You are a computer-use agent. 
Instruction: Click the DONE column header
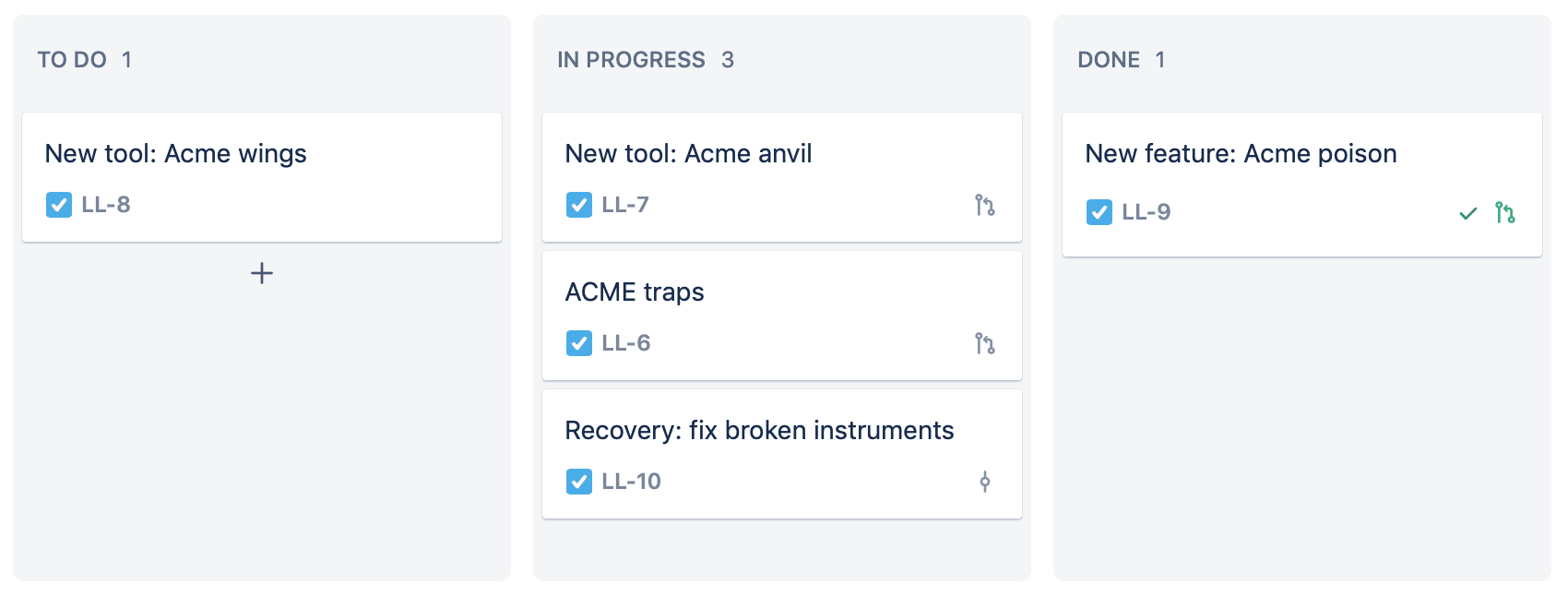[1109, 60]
